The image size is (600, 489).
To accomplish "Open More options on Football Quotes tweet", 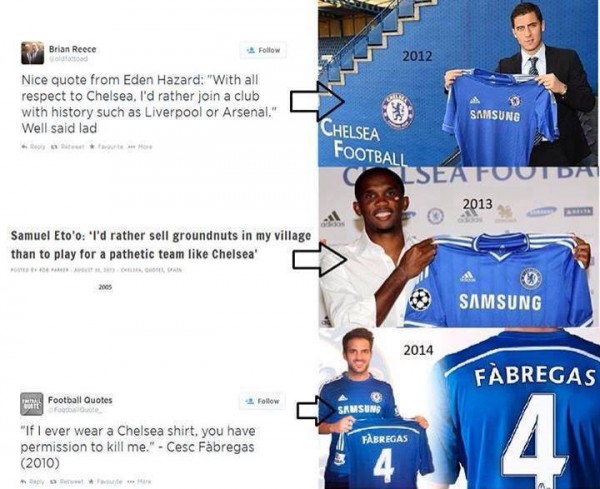I will pos(139,481).
